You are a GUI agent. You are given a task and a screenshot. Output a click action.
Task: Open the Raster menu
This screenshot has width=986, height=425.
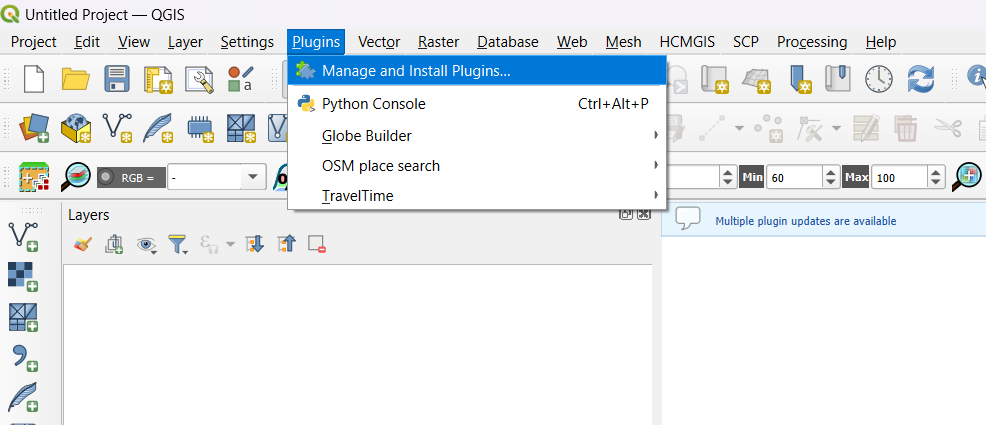438,42
